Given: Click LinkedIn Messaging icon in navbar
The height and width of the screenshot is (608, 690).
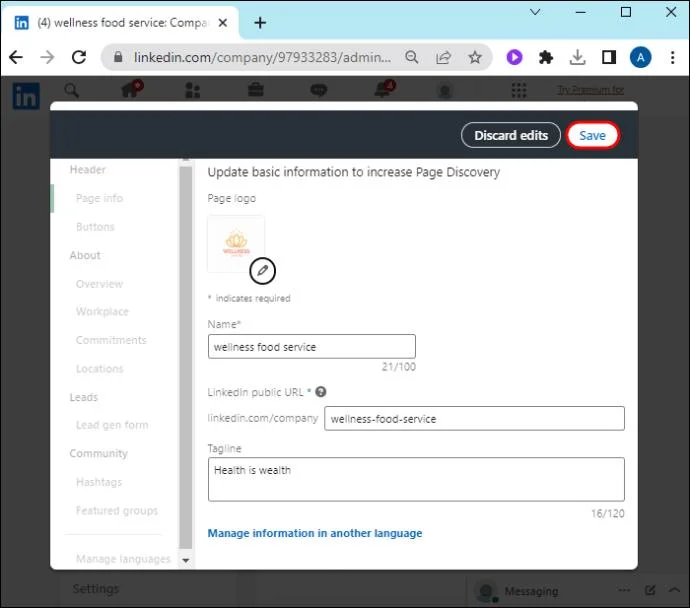Looking at the screenshot, I should tap(319, 90).
